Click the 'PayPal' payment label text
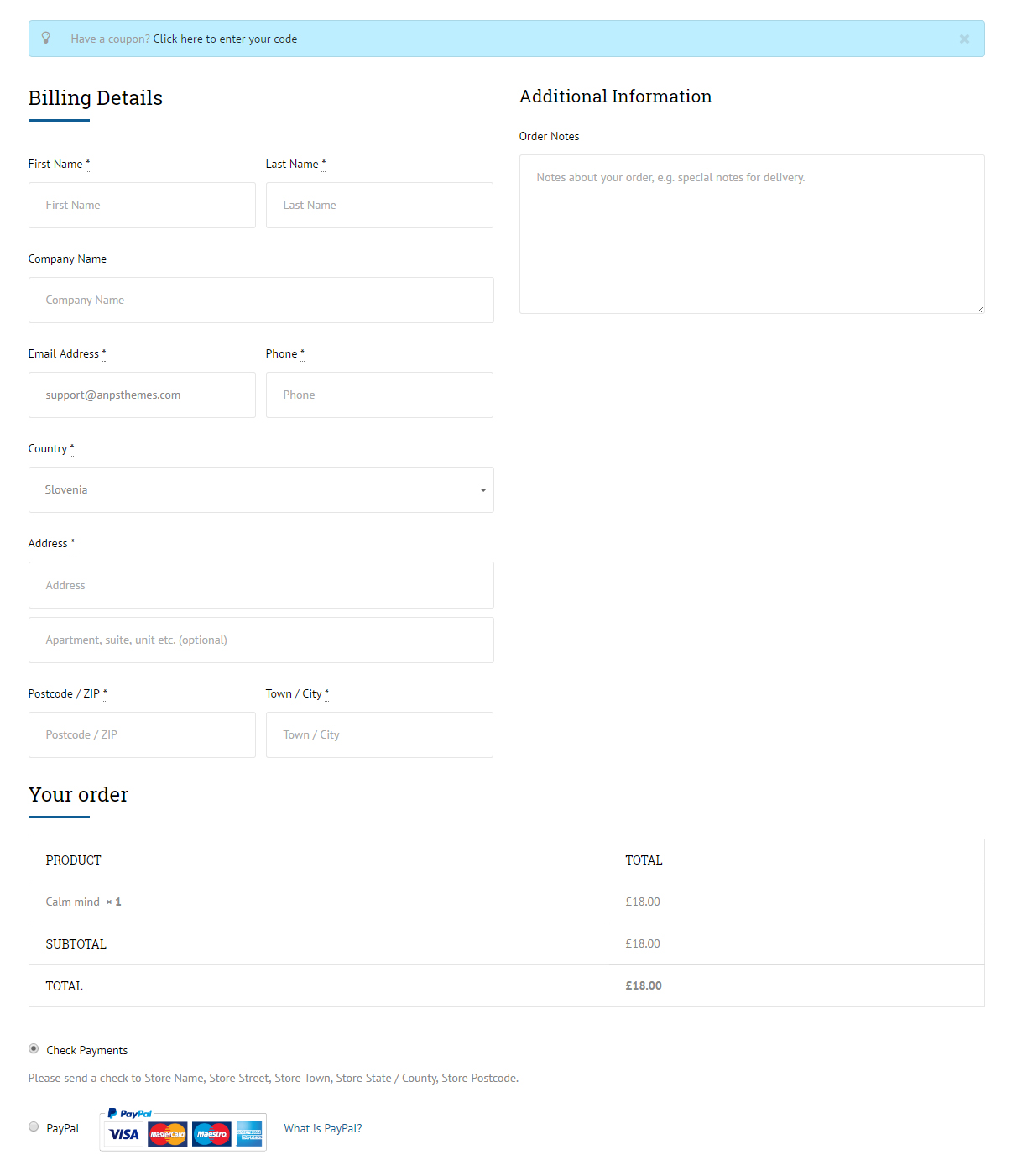 pos(63,1128)
